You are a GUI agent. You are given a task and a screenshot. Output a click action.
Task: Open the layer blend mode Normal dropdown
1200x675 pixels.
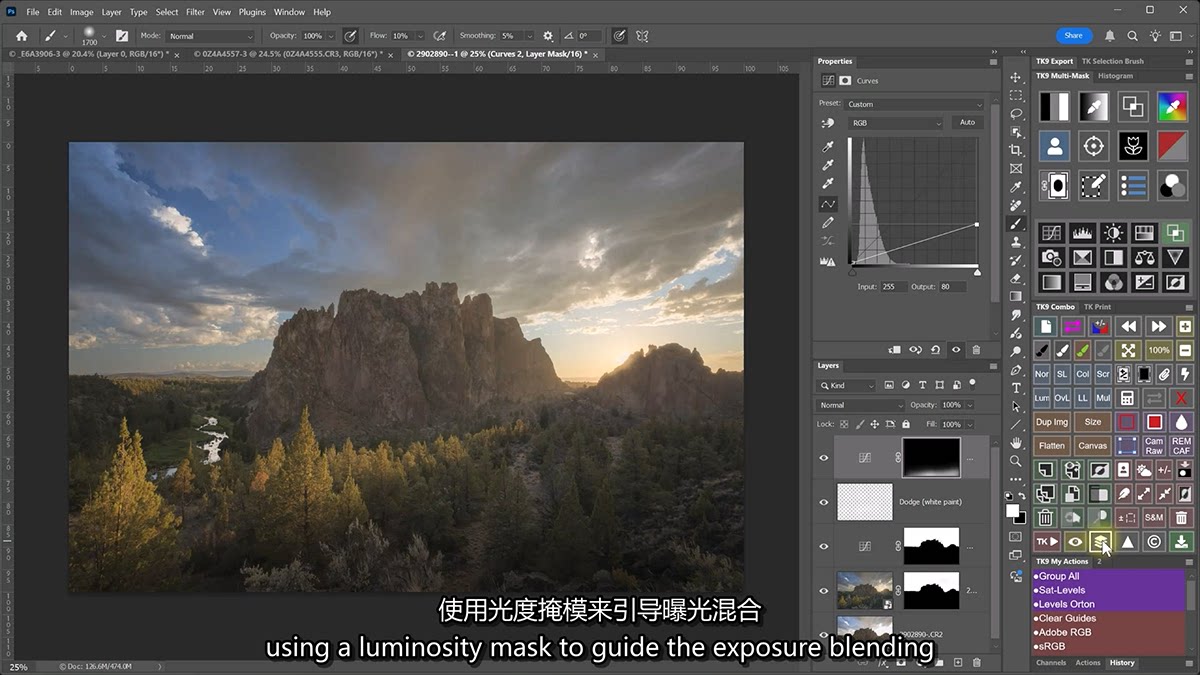point(862,405)
